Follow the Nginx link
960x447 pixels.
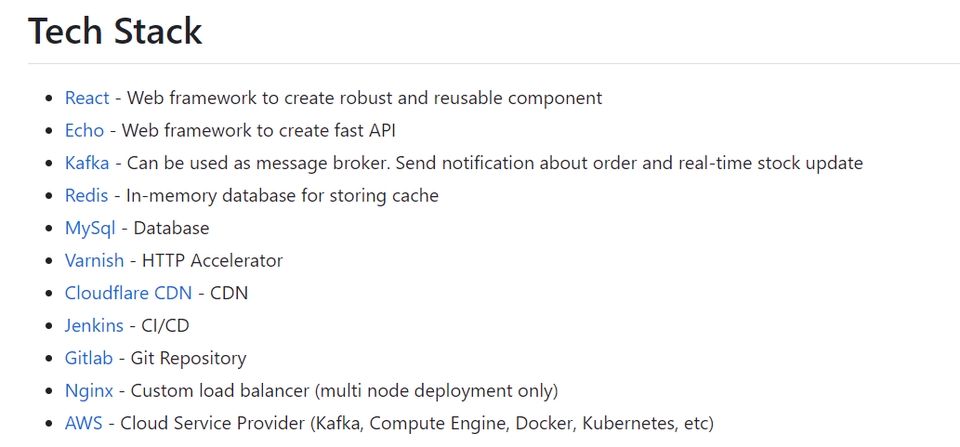pos(89,390)
